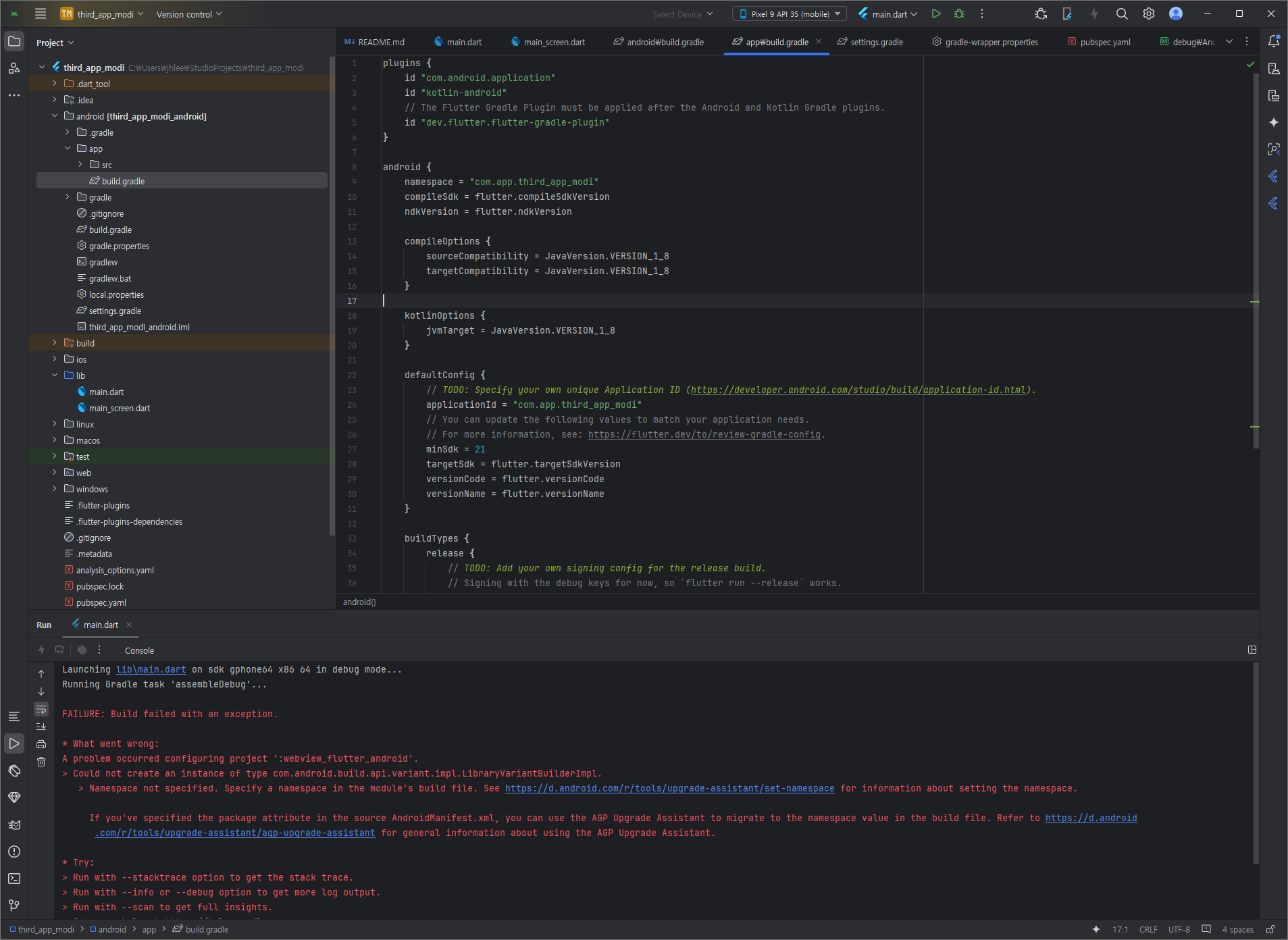Viewport: 1288px width, 940px height.
Task: Select the Console tab in Run panel
Action: [139, 650]
